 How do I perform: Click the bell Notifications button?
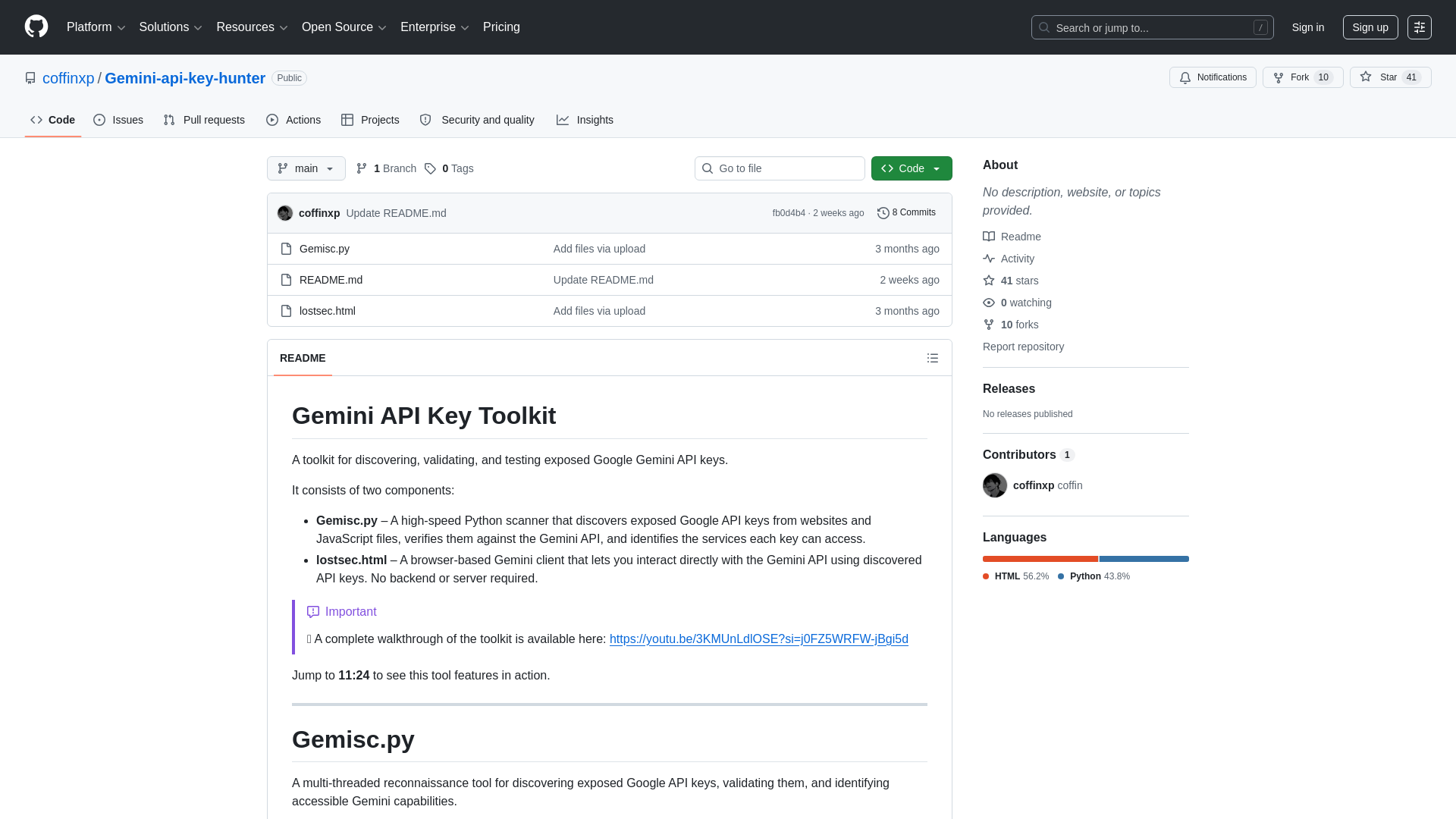click(1213, 77)
